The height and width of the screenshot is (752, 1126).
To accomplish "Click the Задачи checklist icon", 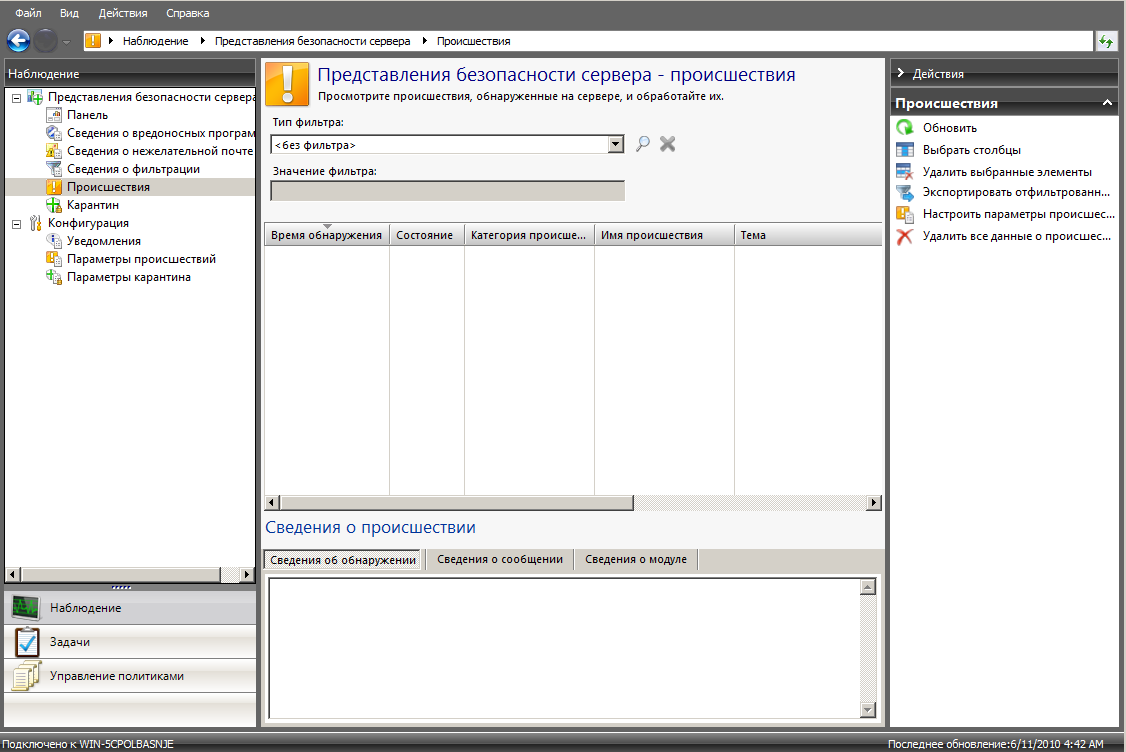I will [26, 642].
